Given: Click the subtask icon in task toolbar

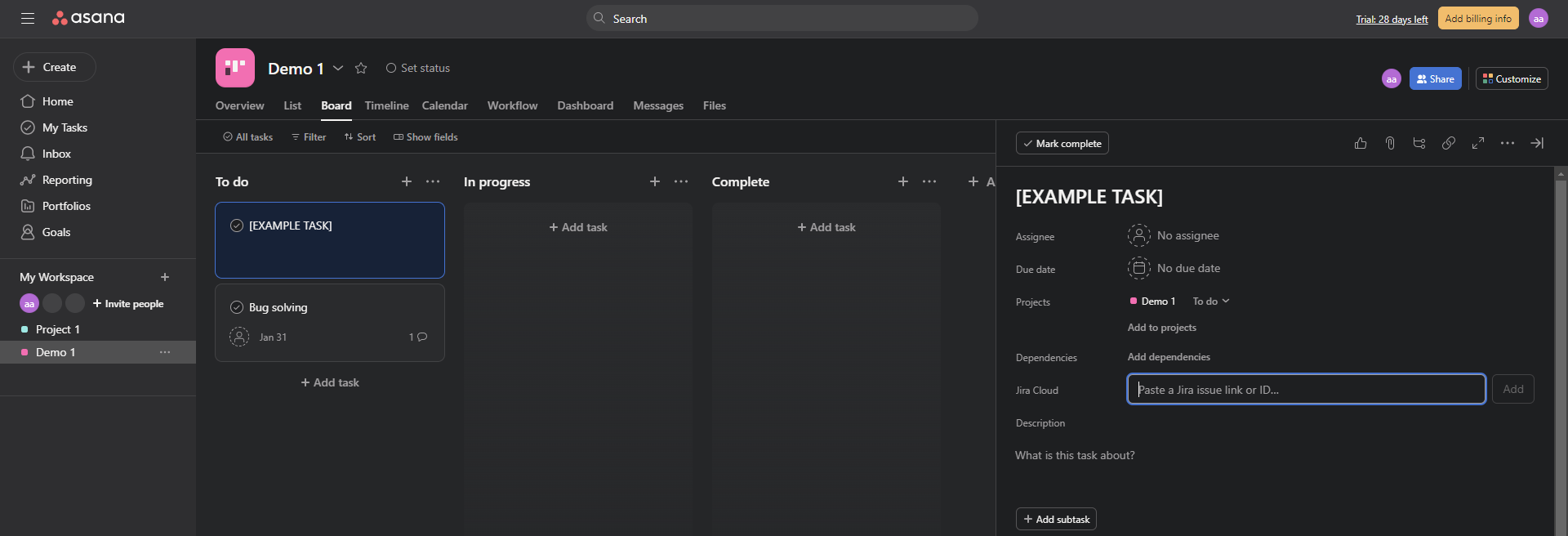Looking at the screenshot, I should 1419,143.
